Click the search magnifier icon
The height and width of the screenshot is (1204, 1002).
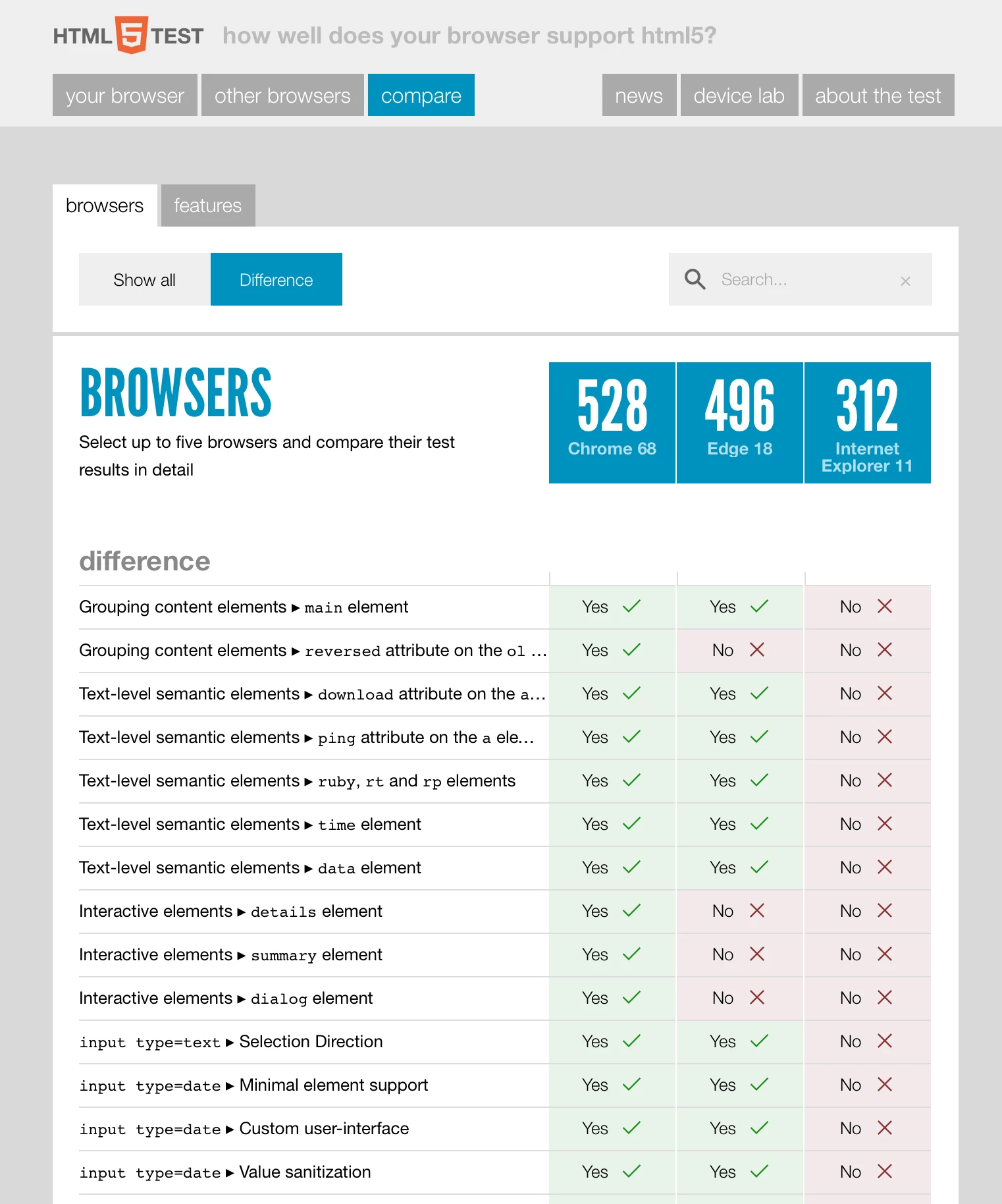point(695,279)
